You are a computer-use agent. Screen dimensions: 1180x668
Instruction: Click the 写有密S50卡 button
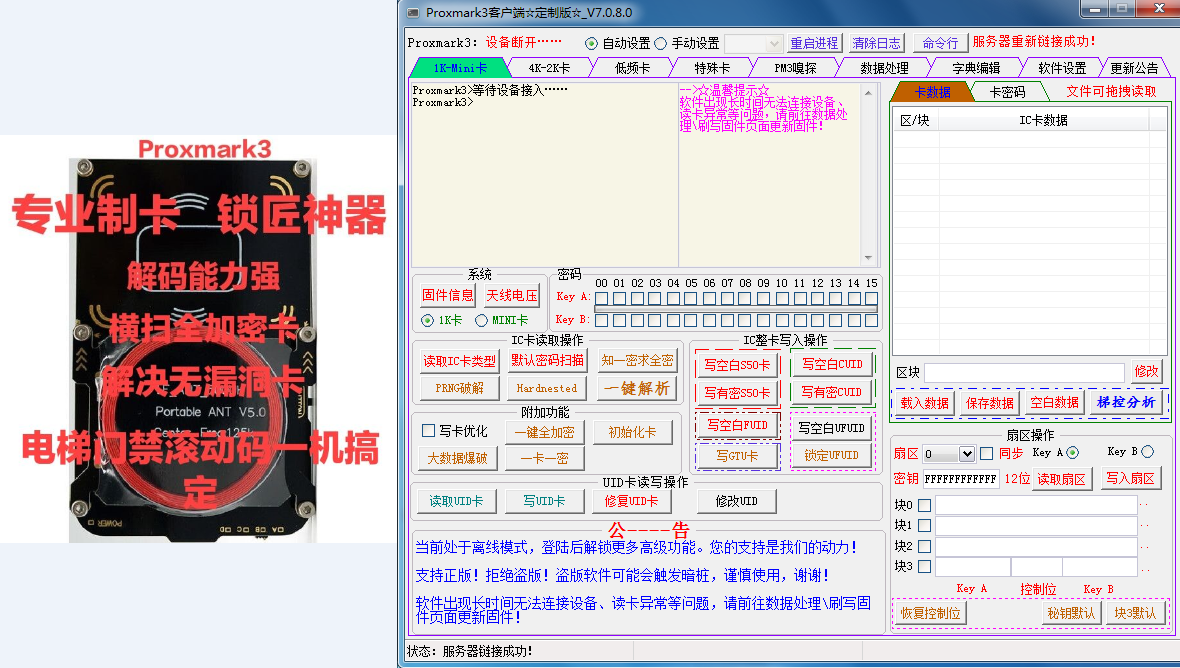pyautogui.click(x=737, y=393)
